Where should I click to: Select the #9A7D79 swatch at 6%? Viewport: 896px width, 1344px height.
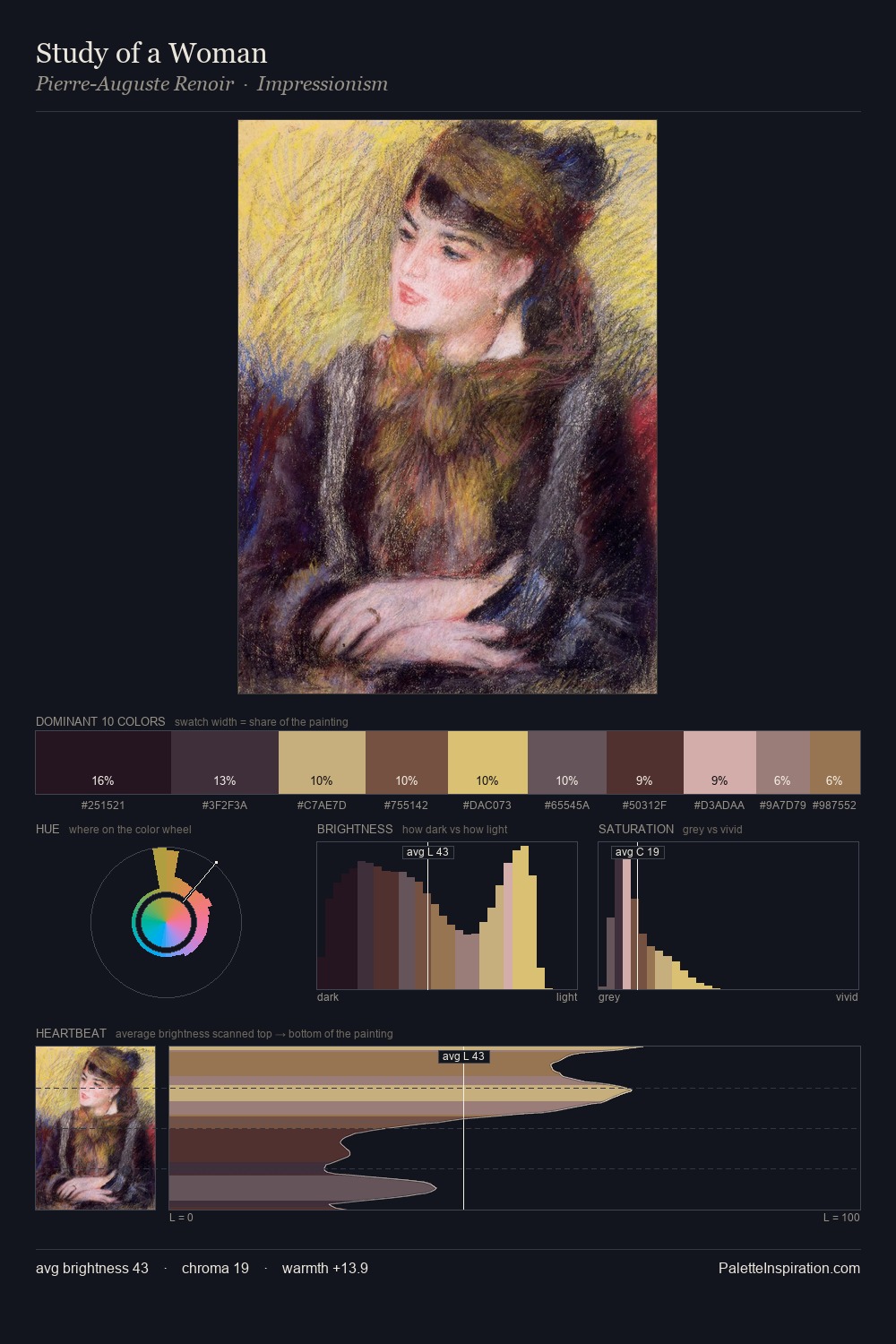[x=783, y=762]
